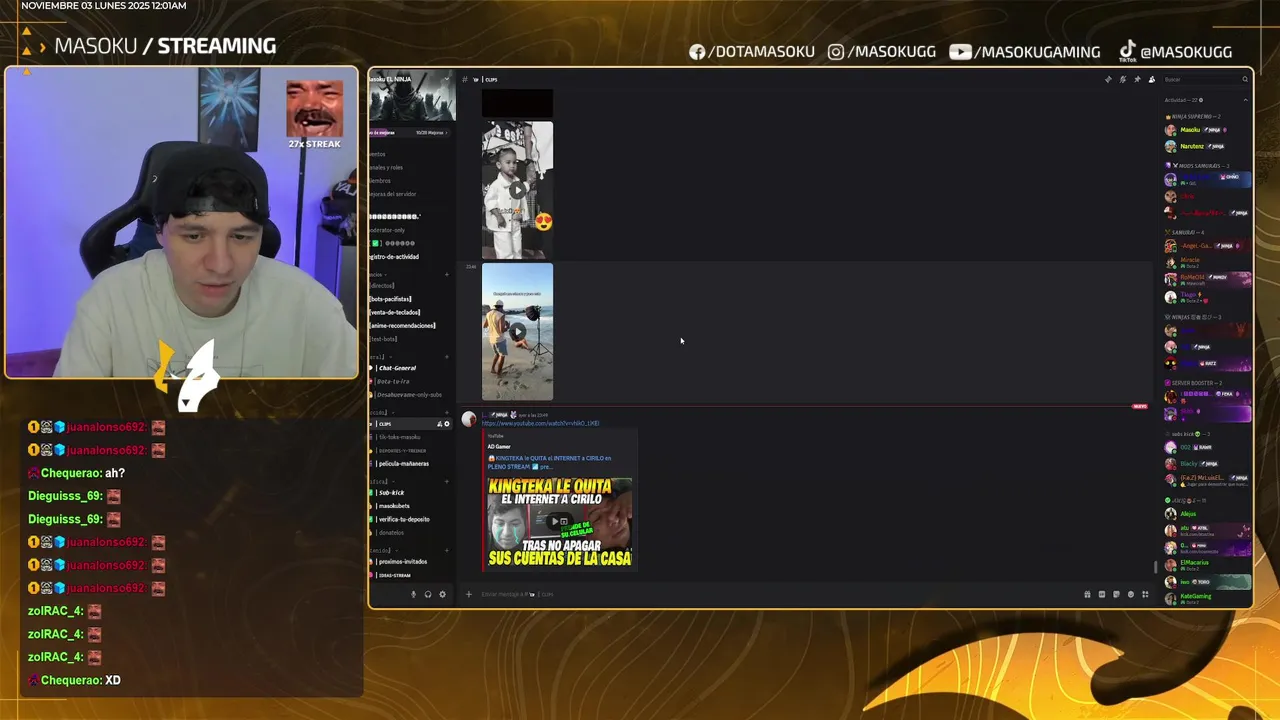The image size is (1280, 720).
Task: Add channel with plus above CLIPS
Action: point(447,412)
